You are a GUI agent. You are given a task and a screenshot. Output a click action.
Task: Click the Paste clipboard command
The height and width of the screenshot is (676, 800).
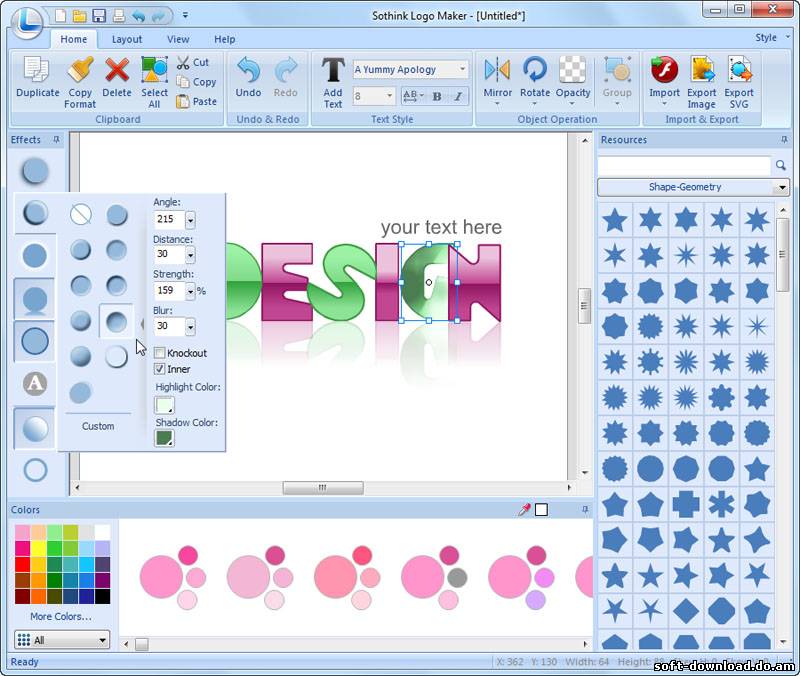(x=196, y=102)
